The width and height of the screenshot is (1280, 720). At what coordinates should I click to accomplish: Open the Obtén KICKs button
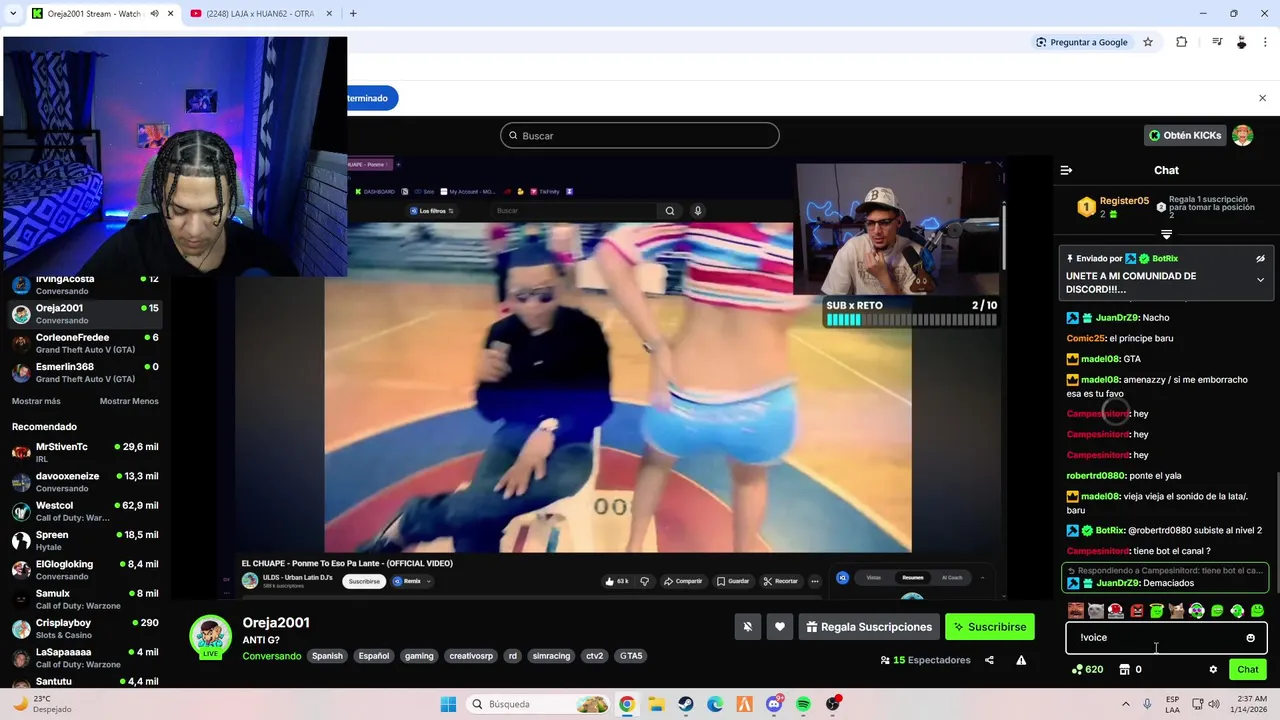(x=1184, y=135)
